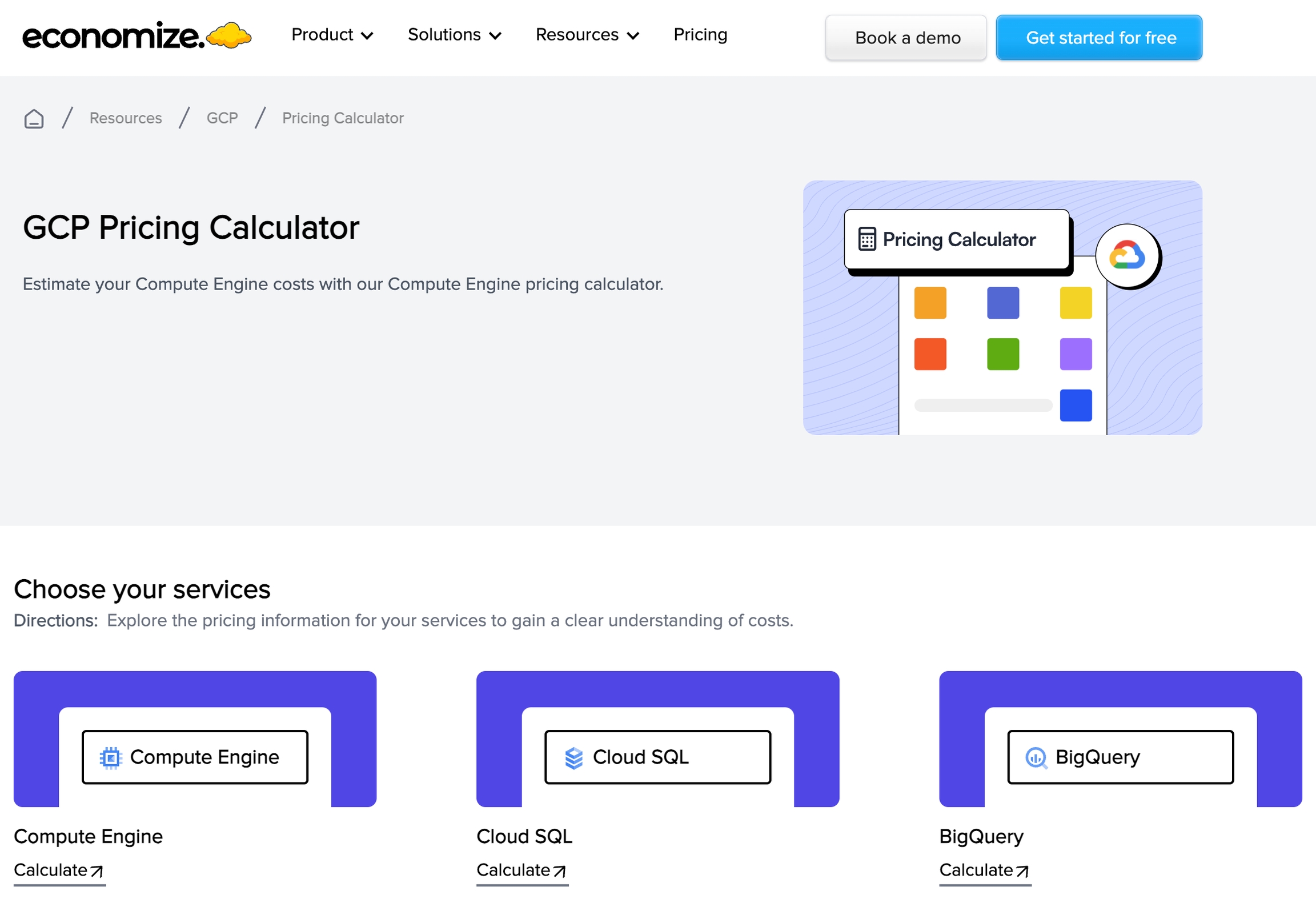Open the Pricing menu item

(x=700, y=35)
